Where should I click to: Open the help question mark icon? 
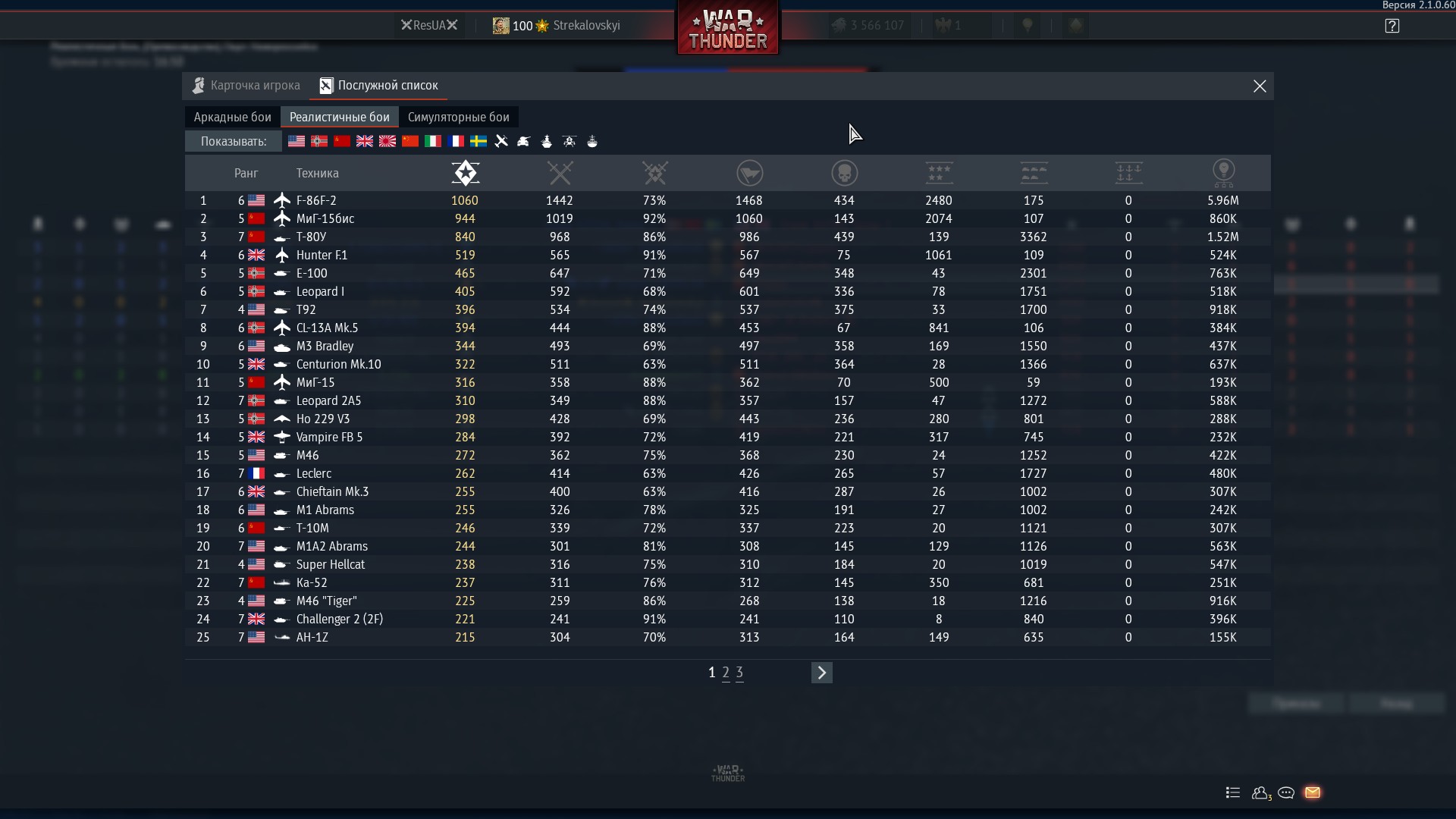click(1392, 26)
